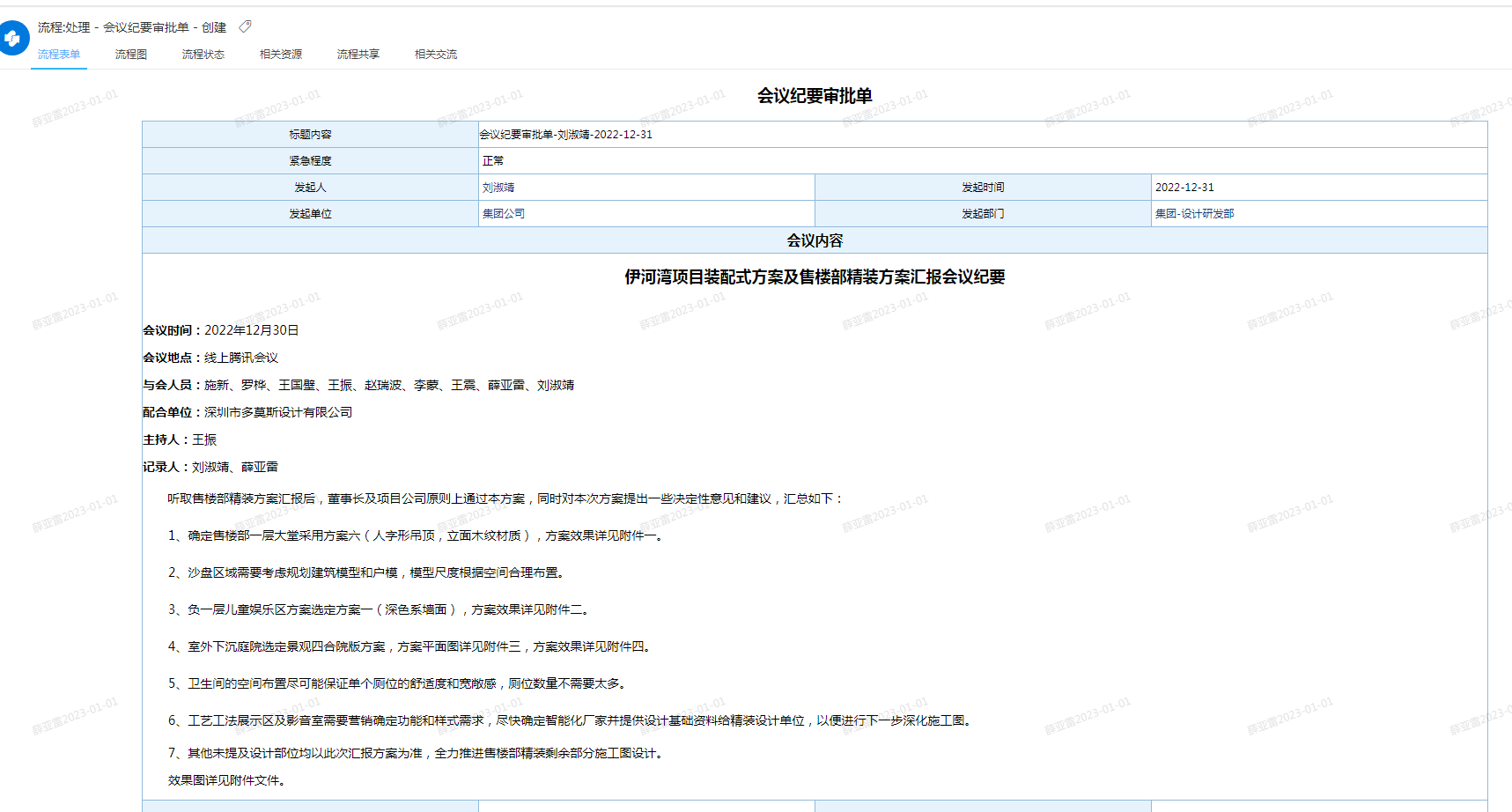Click the 会议时间 line showing 2022年12月30日
This screenshot has height=812, width=1512.
click(221, 330)
